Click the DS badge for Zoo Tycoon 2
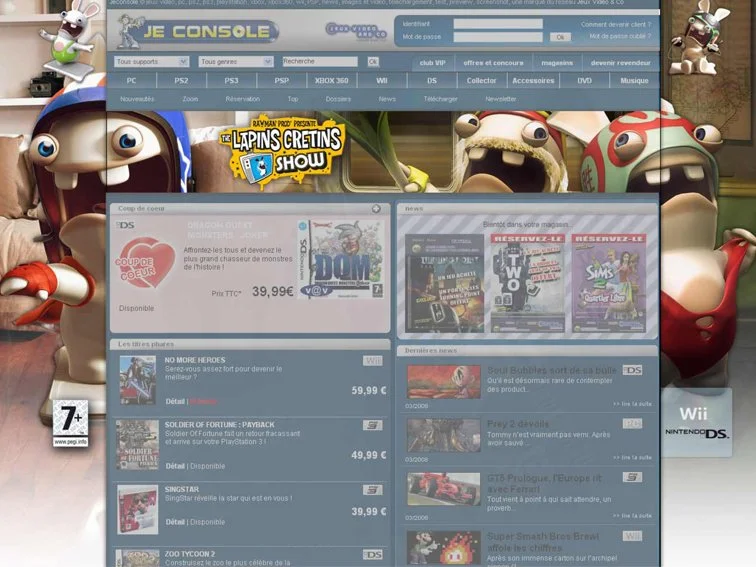756x567 pixels. [373, 555]
